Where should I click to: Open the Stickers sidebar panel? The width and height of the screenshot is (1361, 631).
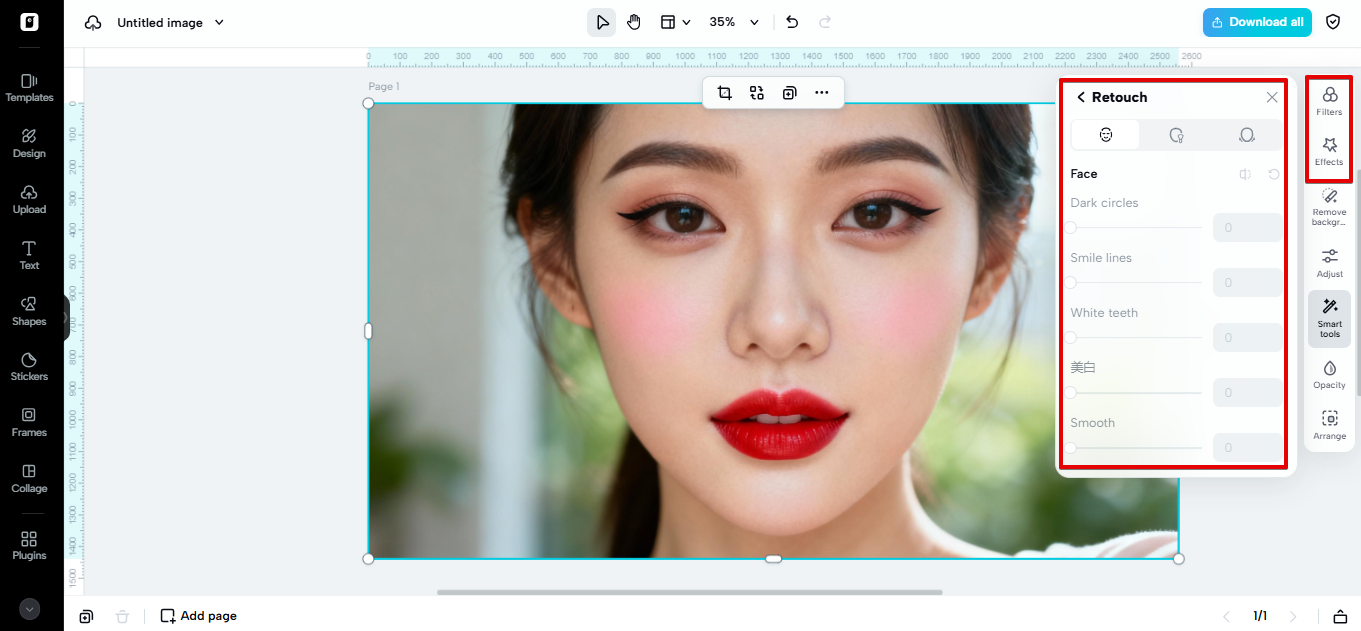click(29, 366)
